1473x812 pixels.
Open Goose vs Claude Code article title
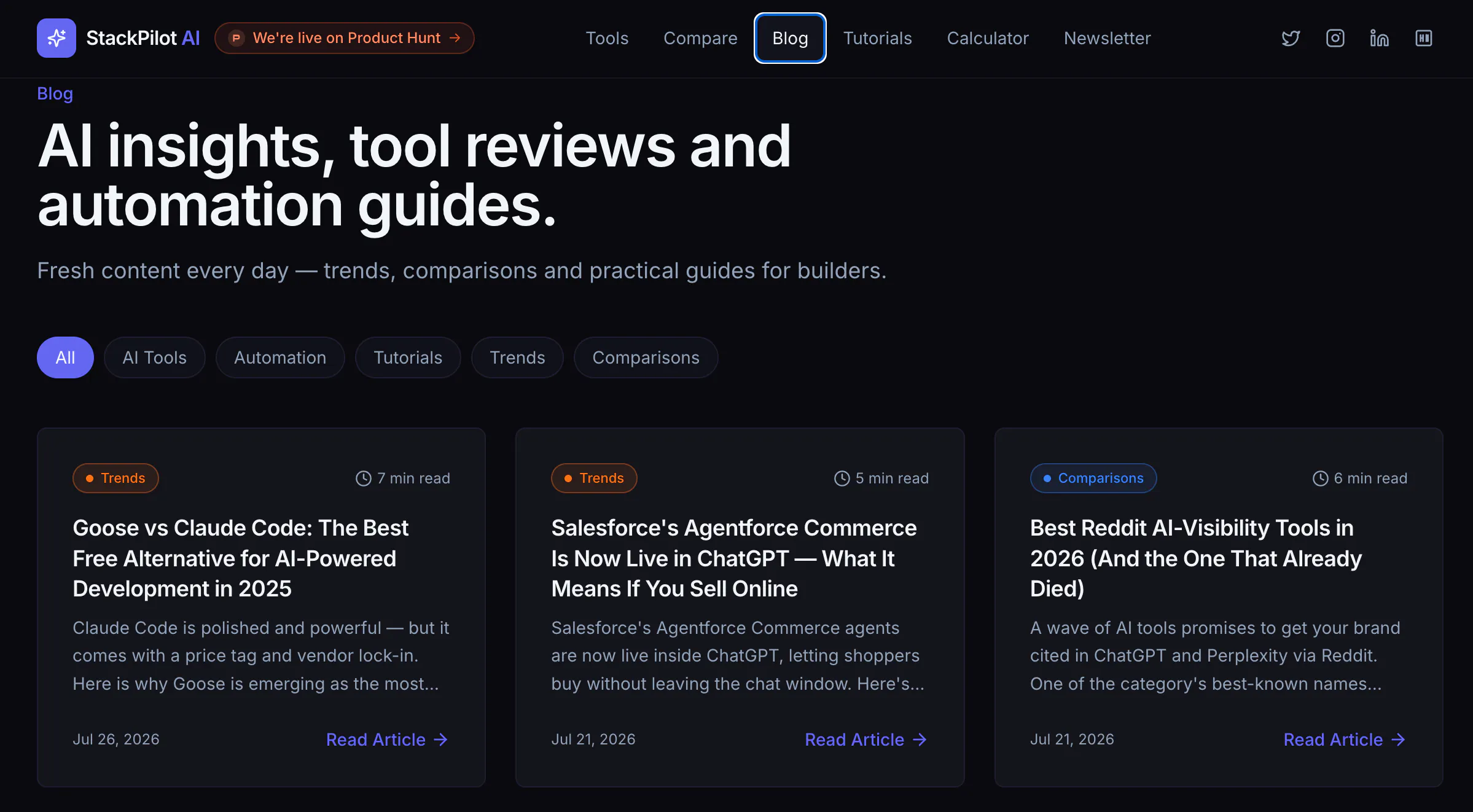(x=241, y=558)
